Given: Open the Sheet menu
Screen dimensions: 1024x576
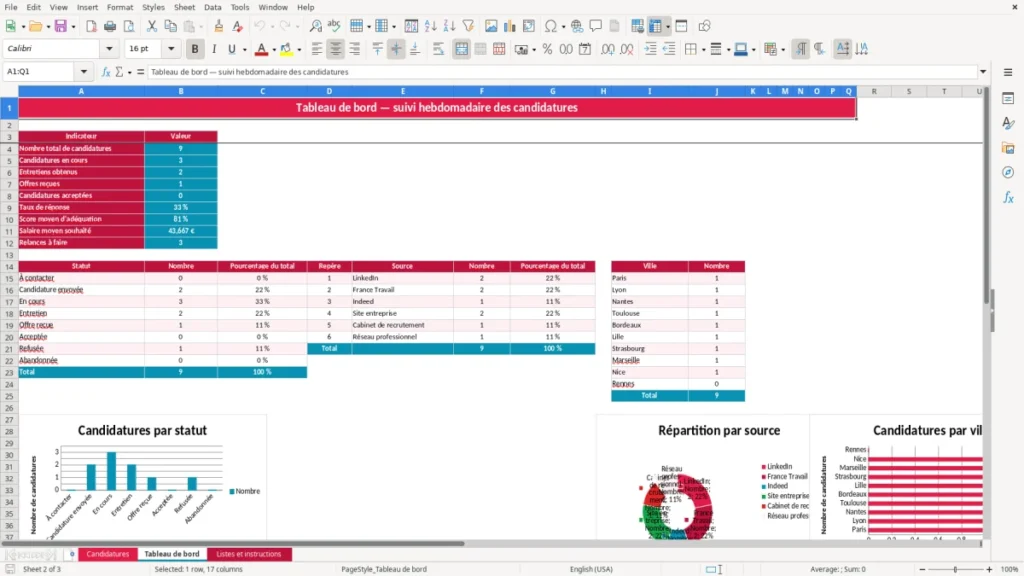Looking at the screenshot, I should pos(184,7).
